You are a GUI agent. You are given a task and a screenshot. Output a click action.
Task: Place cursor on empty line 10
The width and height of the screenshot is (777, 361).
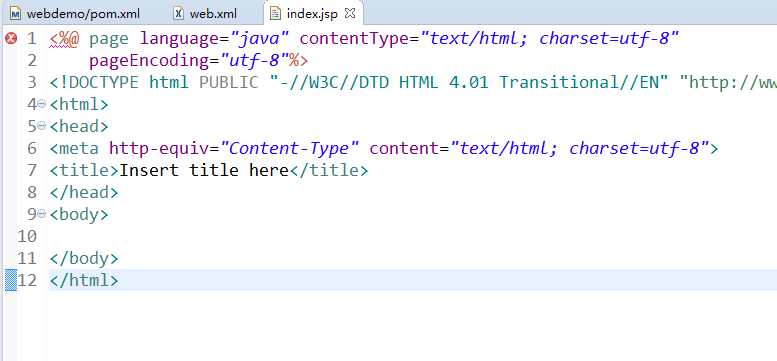click(x=412, y=236)
